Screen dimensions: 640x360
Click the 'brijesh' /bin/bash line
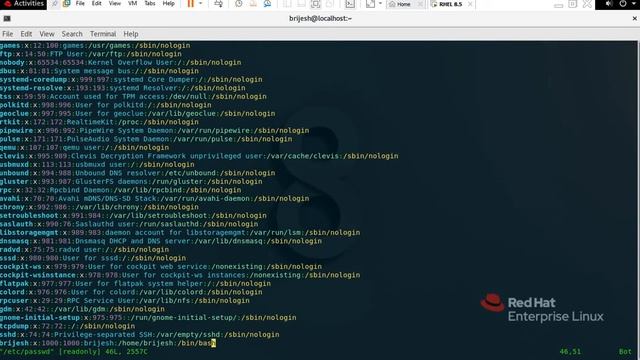tap(108, 343)
